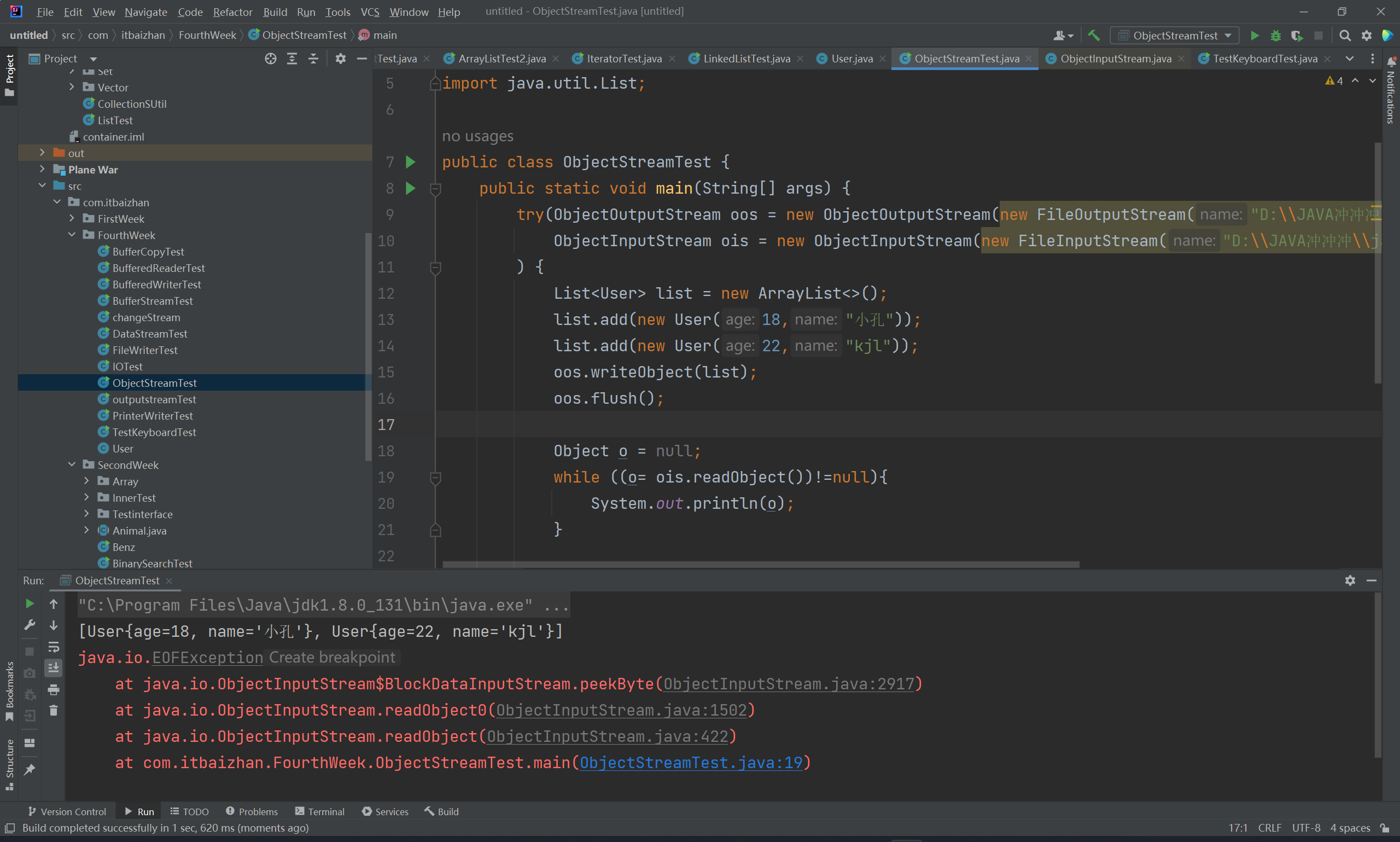
Task: Select opened file crosshair icon in Project panel
Action: [x=271, y=59]
